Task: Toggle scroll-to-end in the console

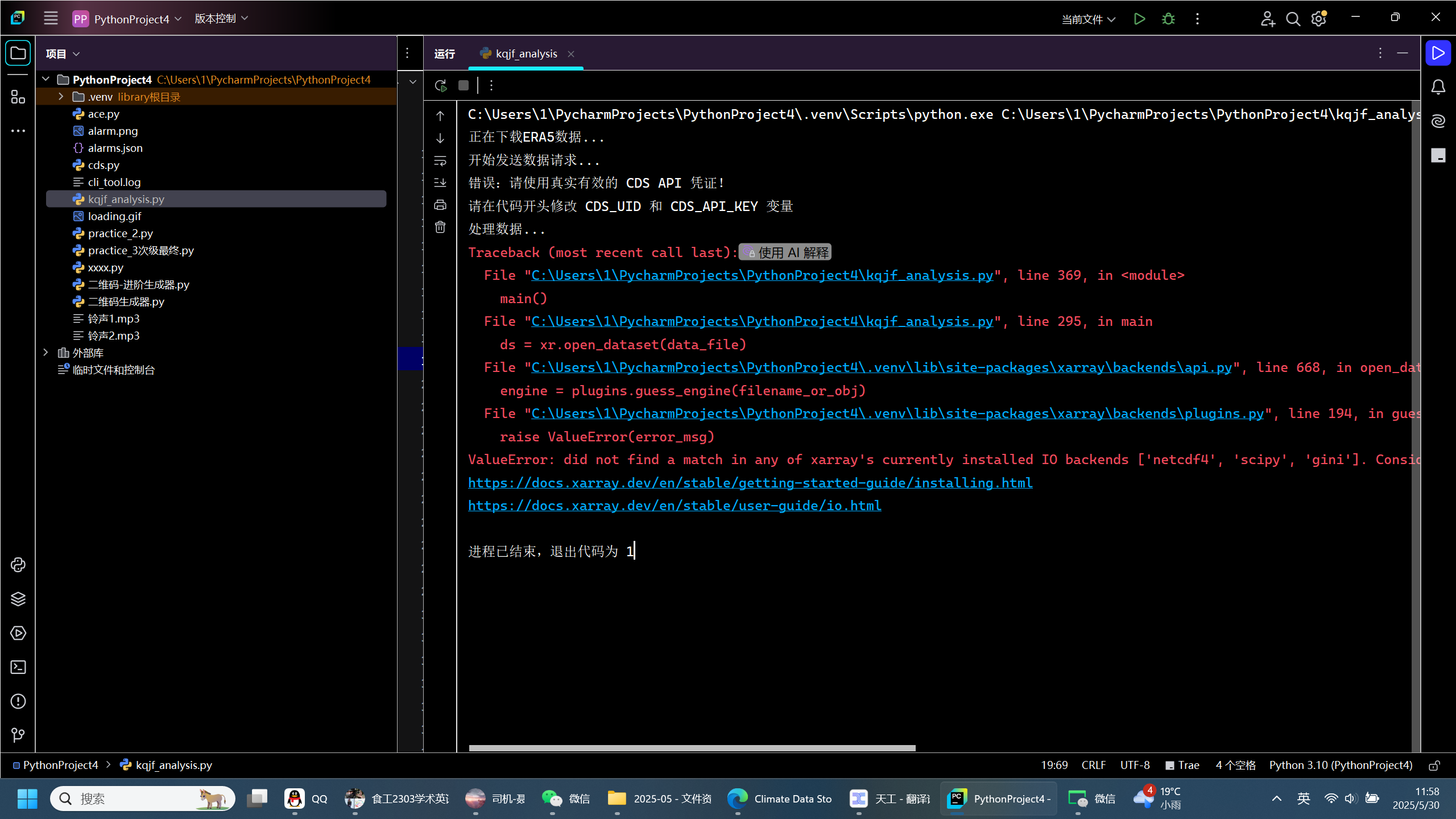Action: coord(440,183)
